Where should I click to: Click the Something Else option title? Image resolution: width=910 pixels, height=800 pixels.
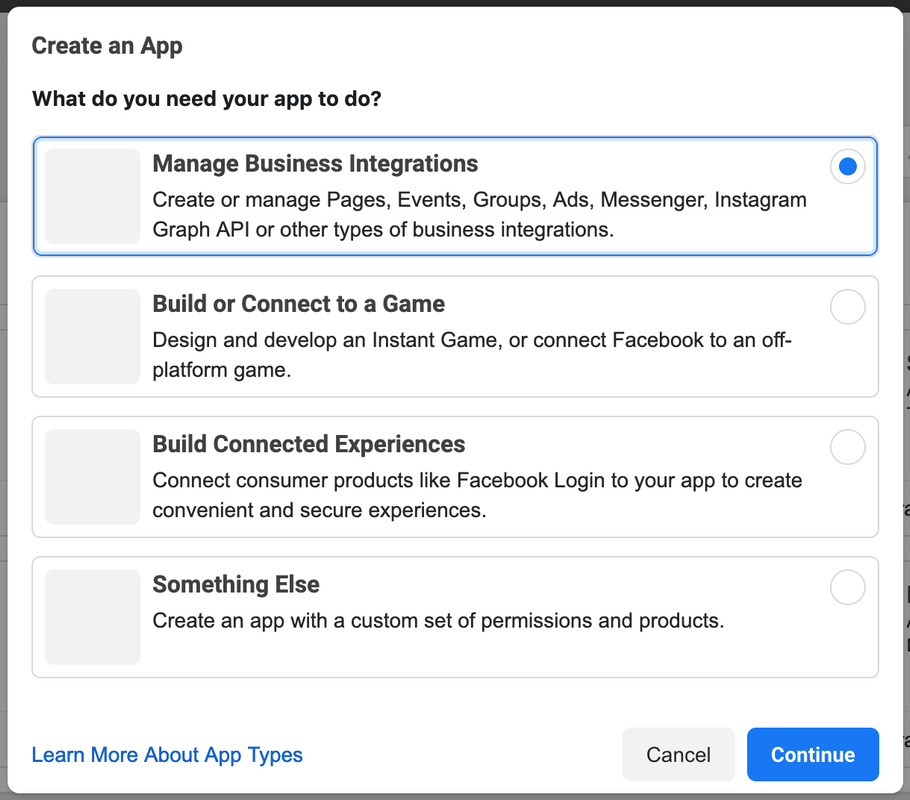pos(236,584)
